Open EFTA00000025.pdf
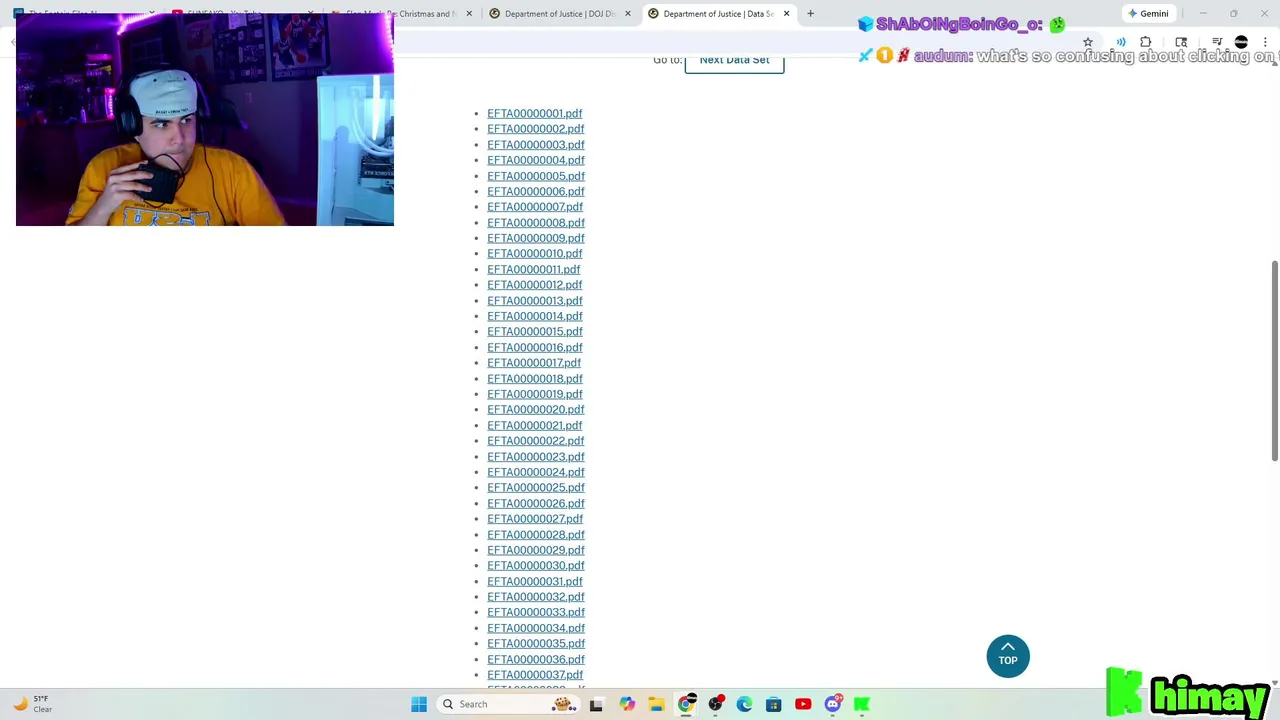Viewport: 1280px width, 720px height. point(535,488)
